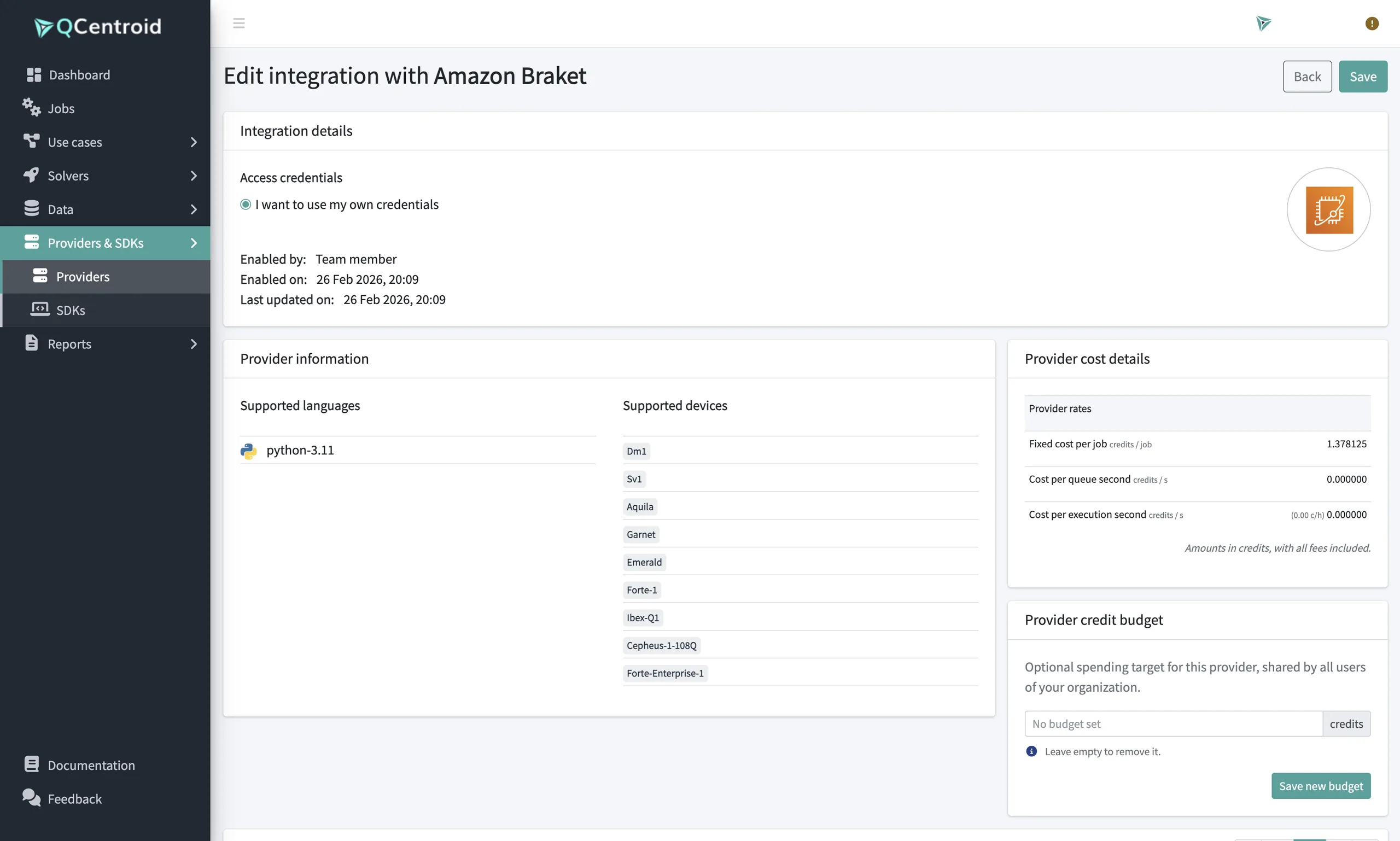Image resolution: width=1400 pixels, height=841 pixels.
Task: Click the Feedback chat bubbles icon
Action: click(x=32, y=797)
